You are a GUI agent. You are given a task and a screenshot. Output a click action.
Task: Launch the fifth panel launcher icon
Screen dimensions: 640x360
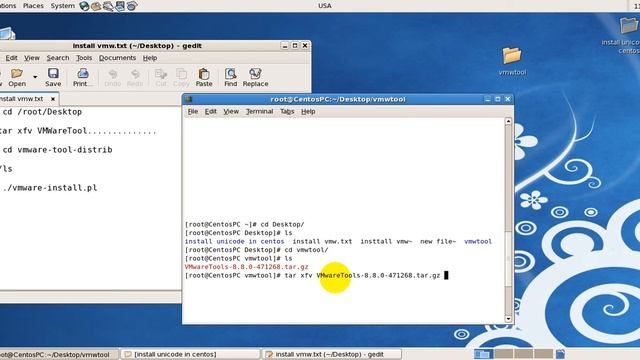[132, 6]
